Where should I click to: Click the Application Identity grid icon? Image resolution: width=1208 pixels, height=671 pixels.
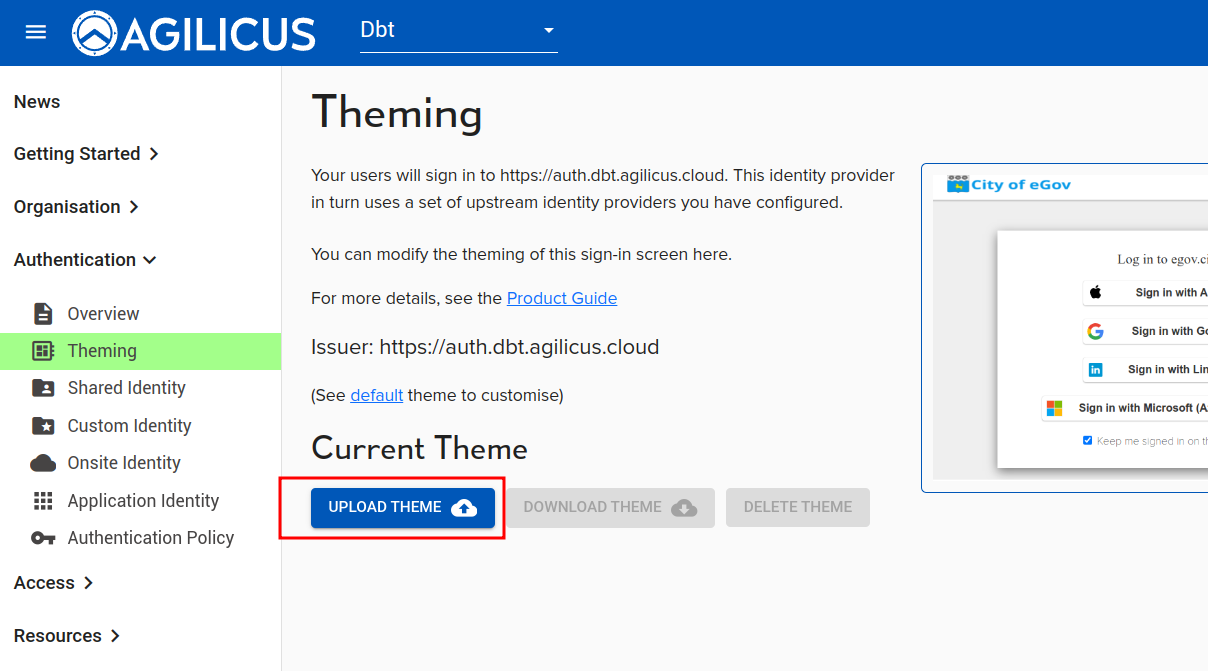tap(43, 501)
